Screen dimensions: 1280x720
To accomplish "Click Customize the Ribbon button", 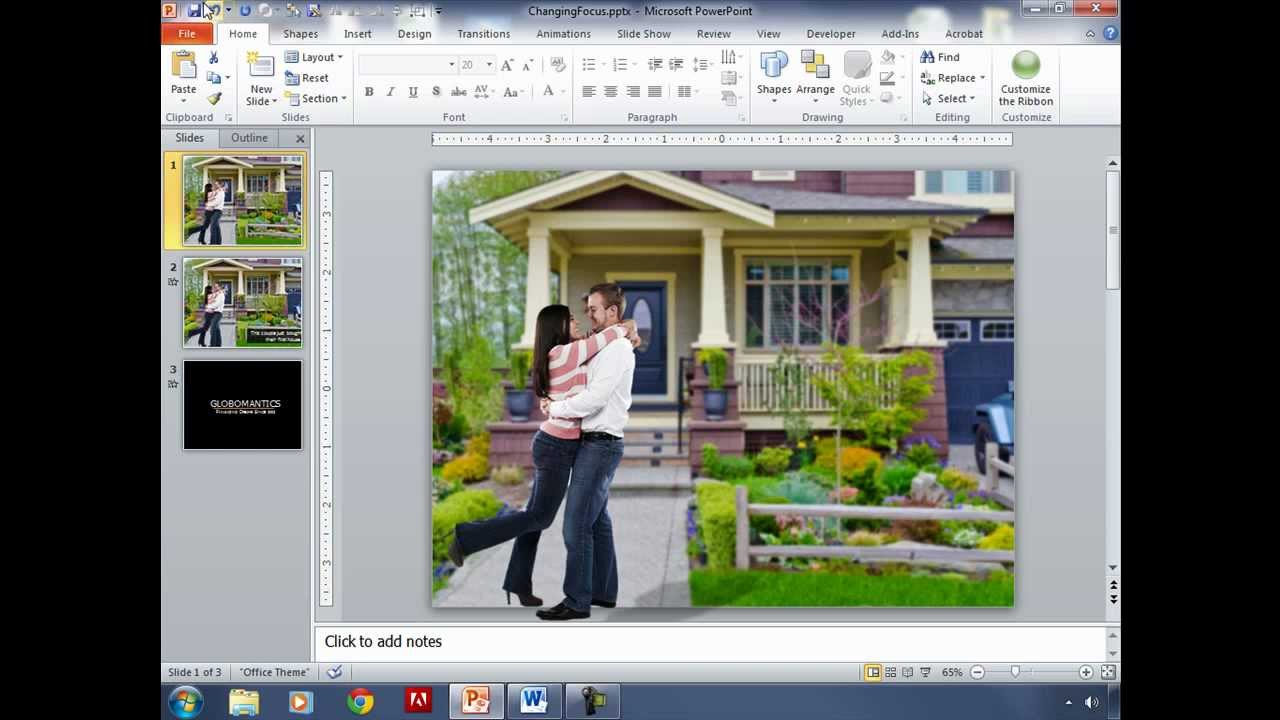I will pyautogui.click(x=1026, y=79).
